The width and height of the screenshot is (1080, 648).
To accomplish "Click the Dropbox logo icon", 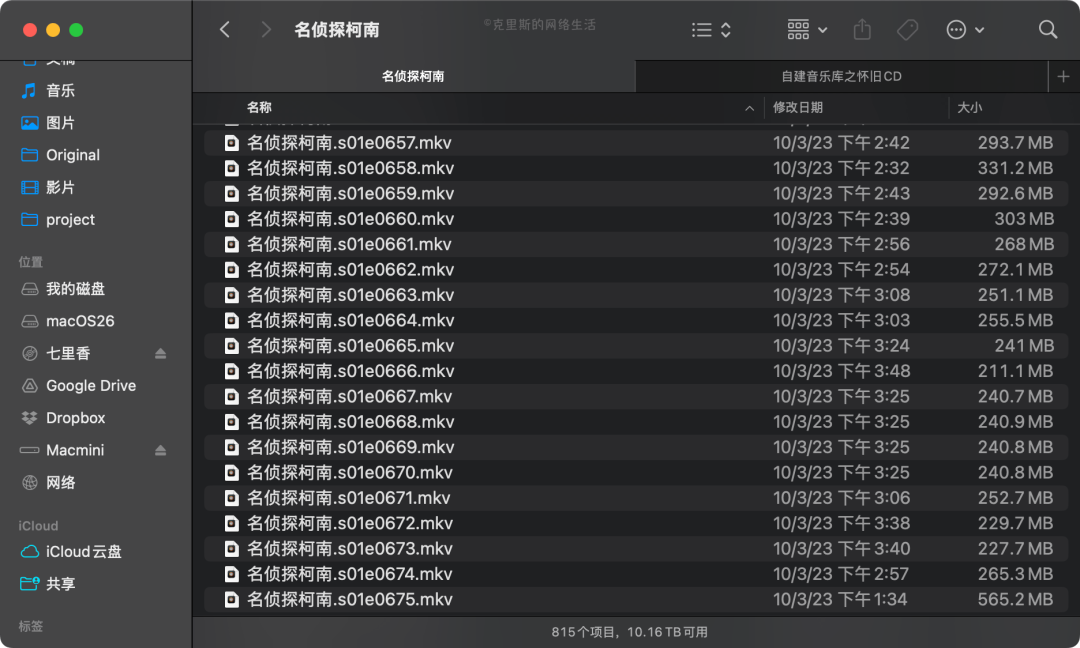I will pos(30,418).
